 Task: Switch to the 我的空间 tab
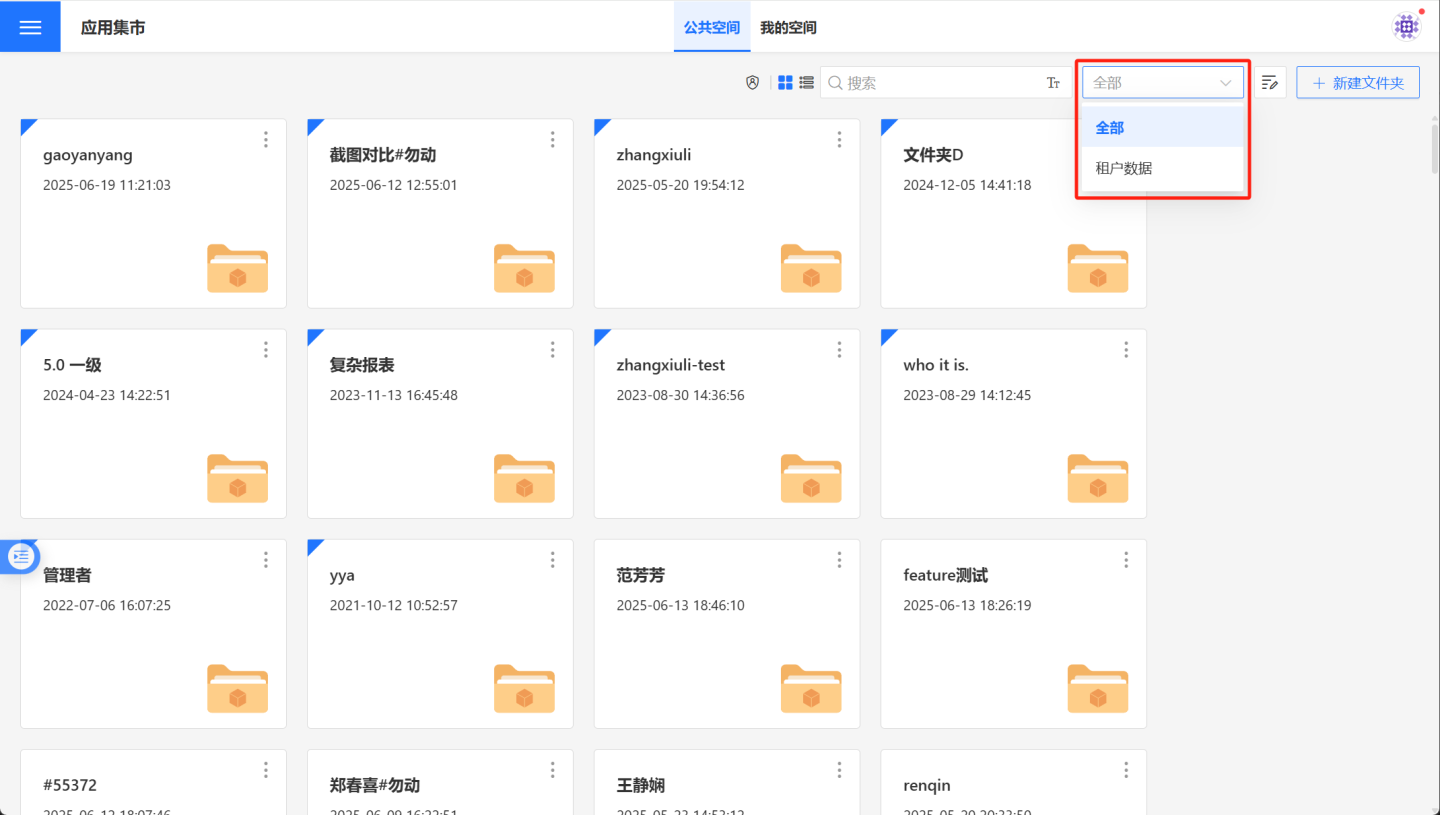(788, 28)
